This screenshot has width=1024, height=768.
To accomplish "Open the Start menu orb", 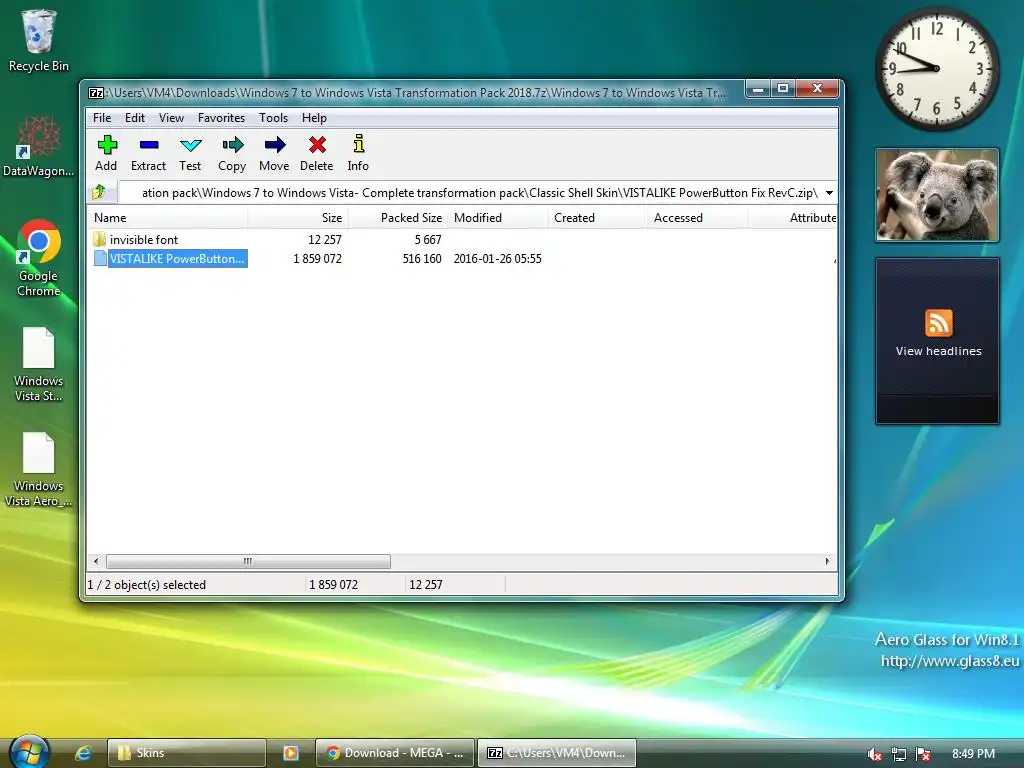I will pyautogui.click(x=29, y=752).
